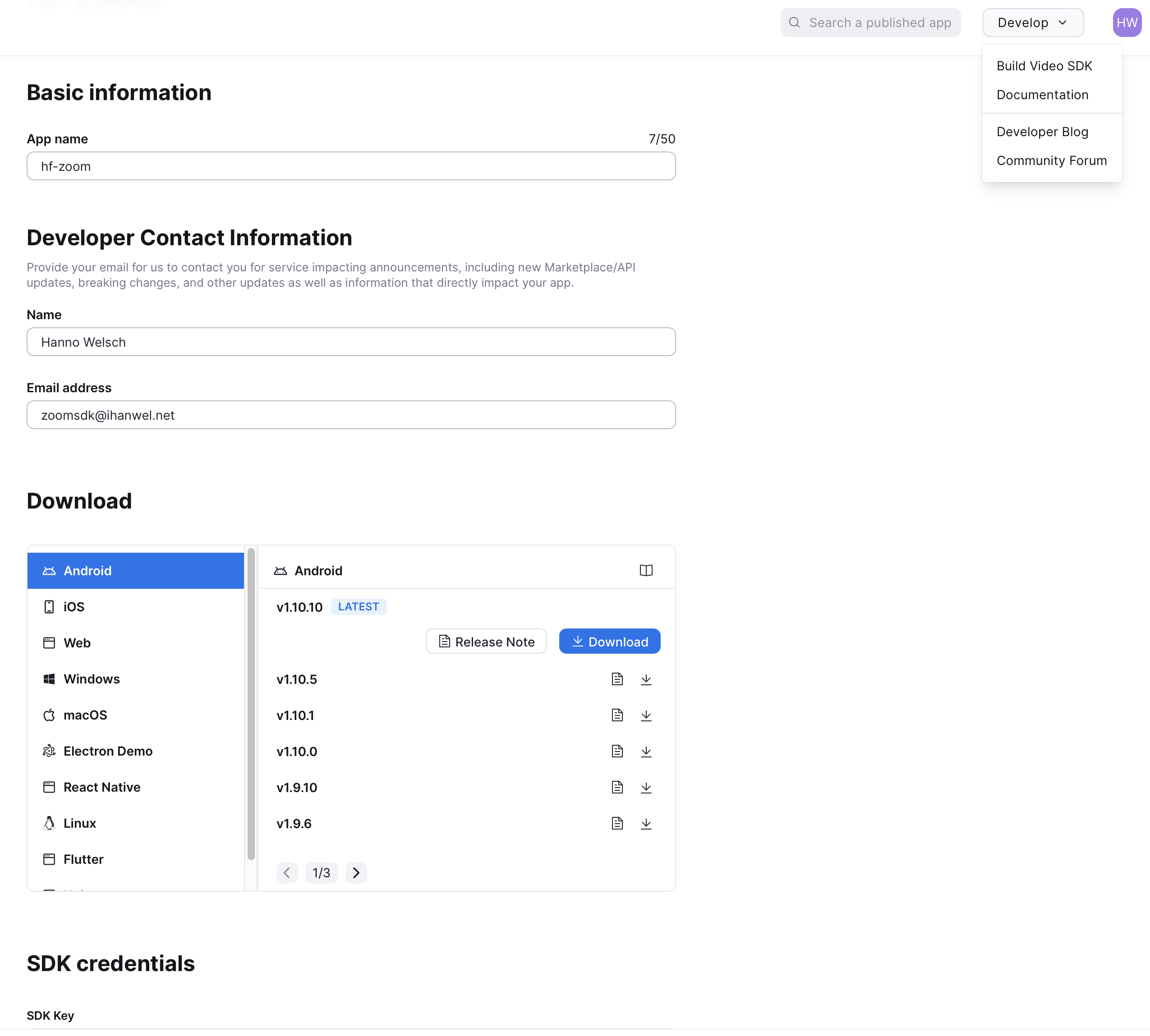
Task: Open release note icon for v1.10.5
Action: pos(617,679)
